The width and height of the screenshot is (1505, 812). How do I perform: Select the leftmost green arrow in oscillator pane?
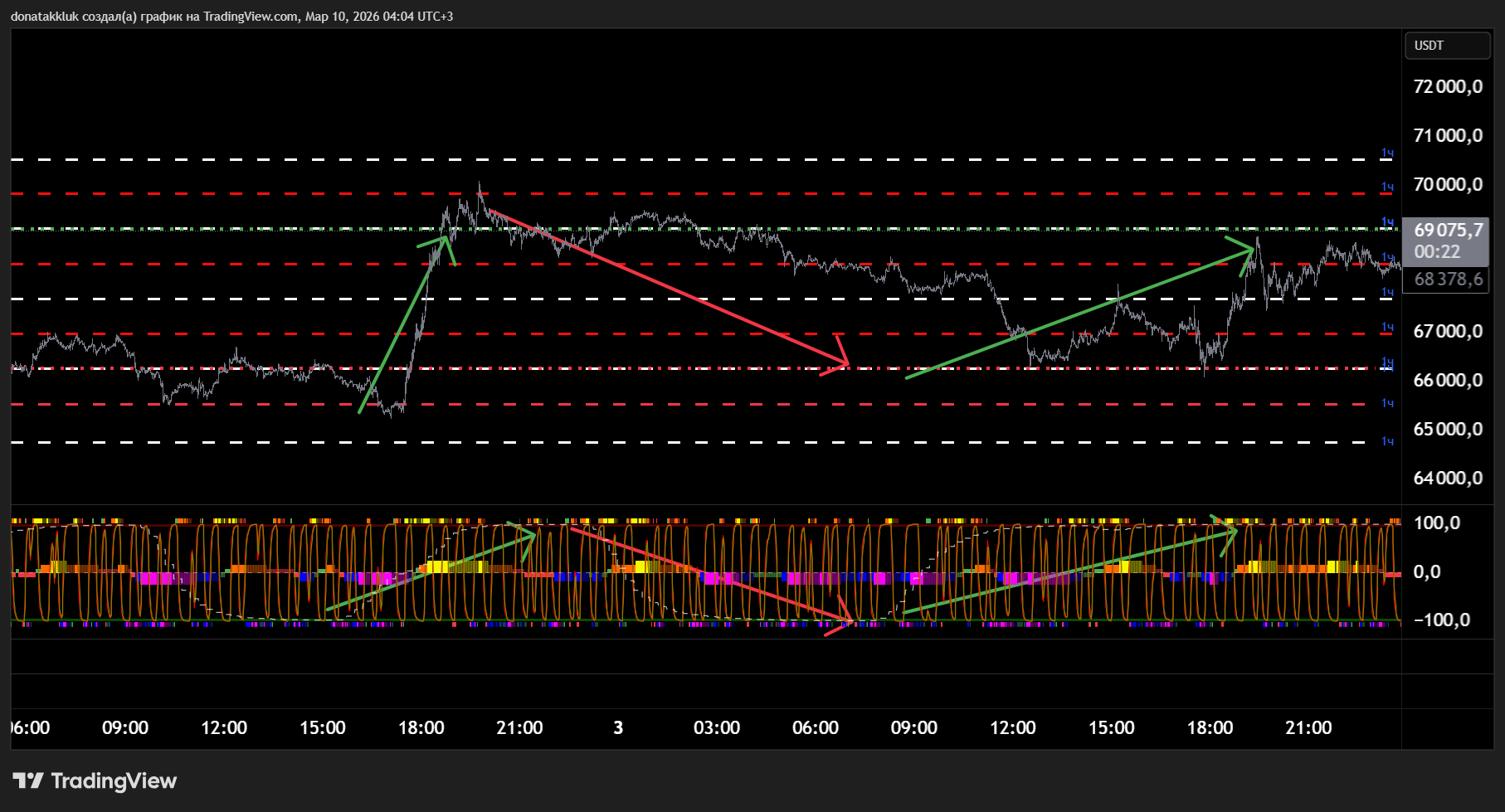click(x=431, y=571)
